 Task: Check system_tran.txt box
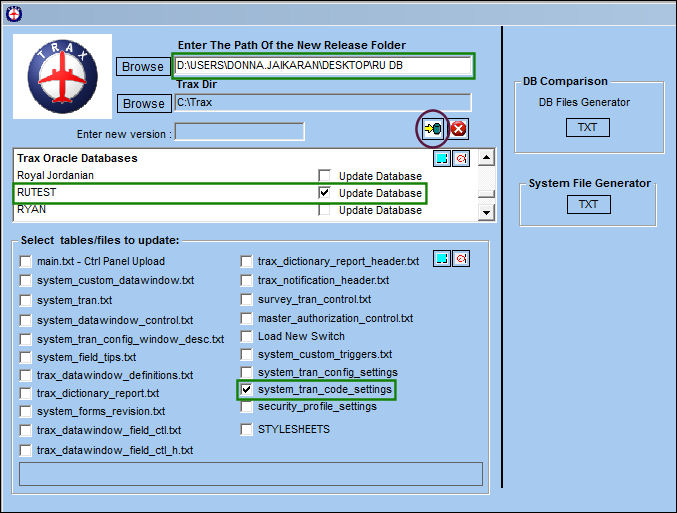[x=25, y=300]
